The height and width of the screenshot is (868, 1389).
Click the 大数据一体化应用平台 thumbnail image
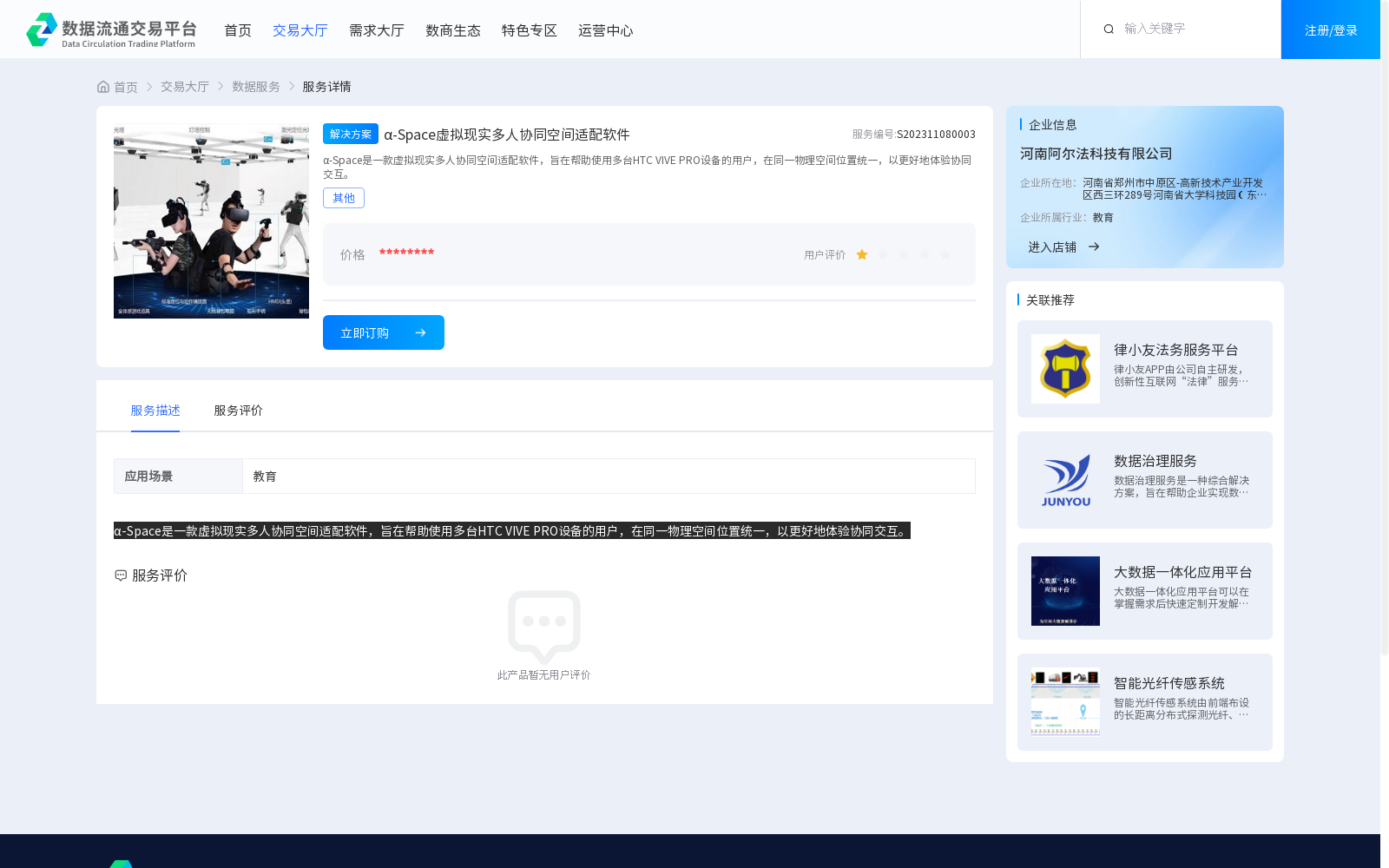pyautogui.click(x=1065, y=591)
